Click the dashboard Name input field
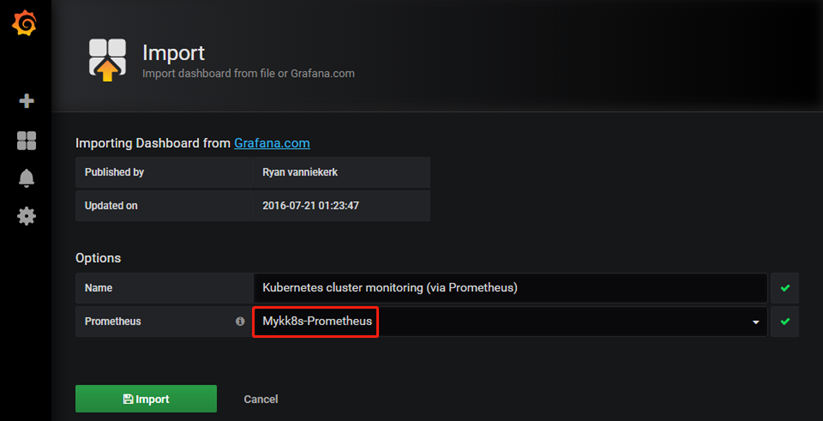The width and height of the screenshot is (823, 421). click(510, 288)
